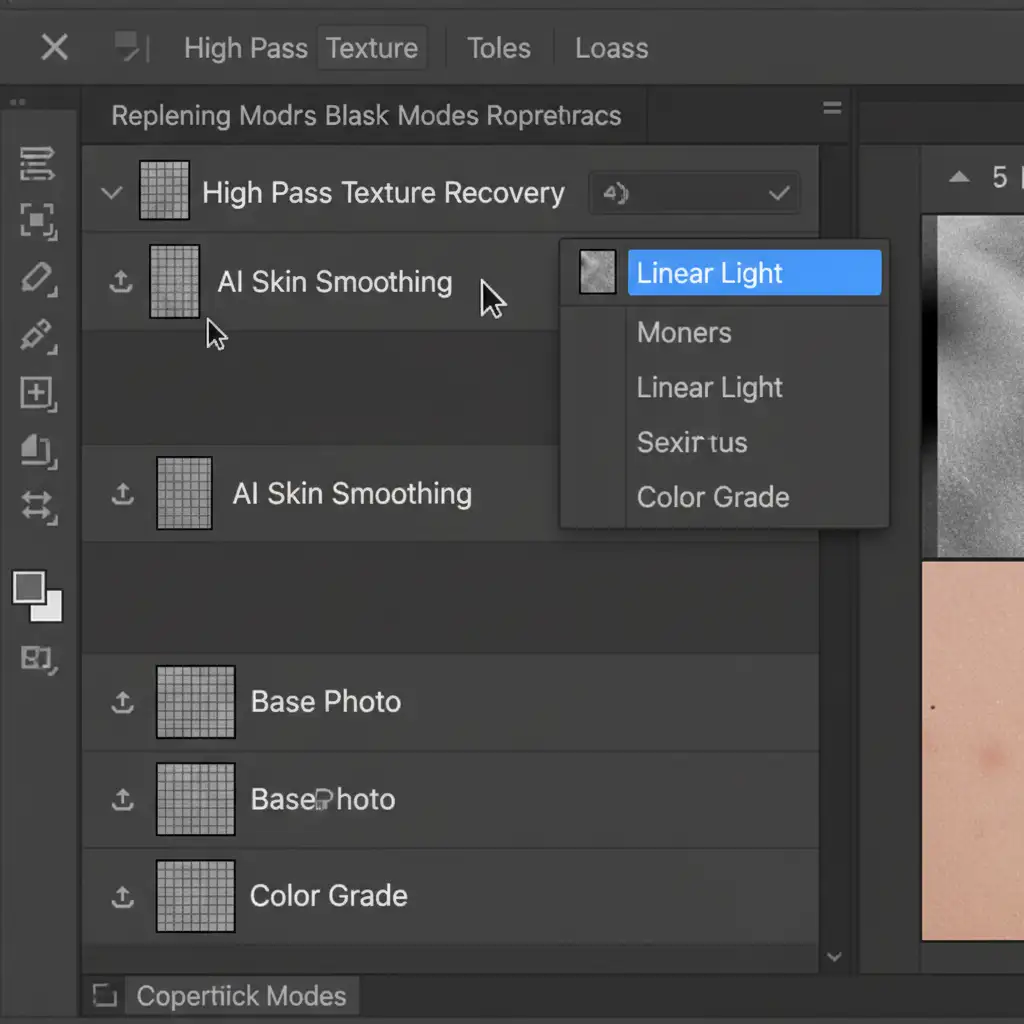The image size is (1024, 1024).
Task: Click the panel hamburger menu icon
Action: click(x=832, y=109)
